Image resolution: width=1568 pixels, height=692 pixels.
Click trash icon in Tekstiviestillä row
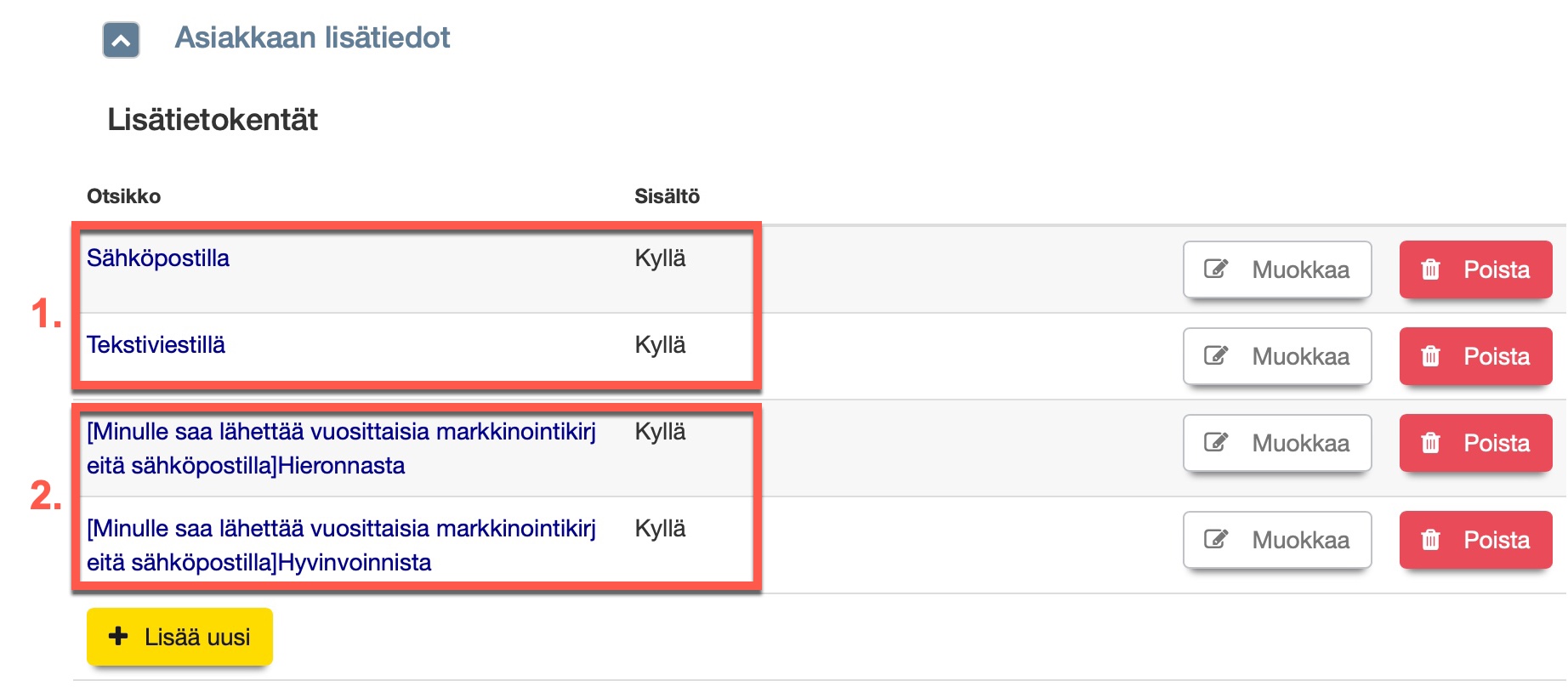point(1431,356)
